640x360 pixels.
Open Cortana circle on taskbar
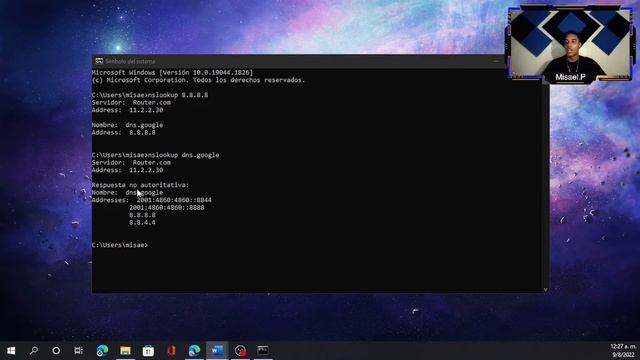coord(56,350)
